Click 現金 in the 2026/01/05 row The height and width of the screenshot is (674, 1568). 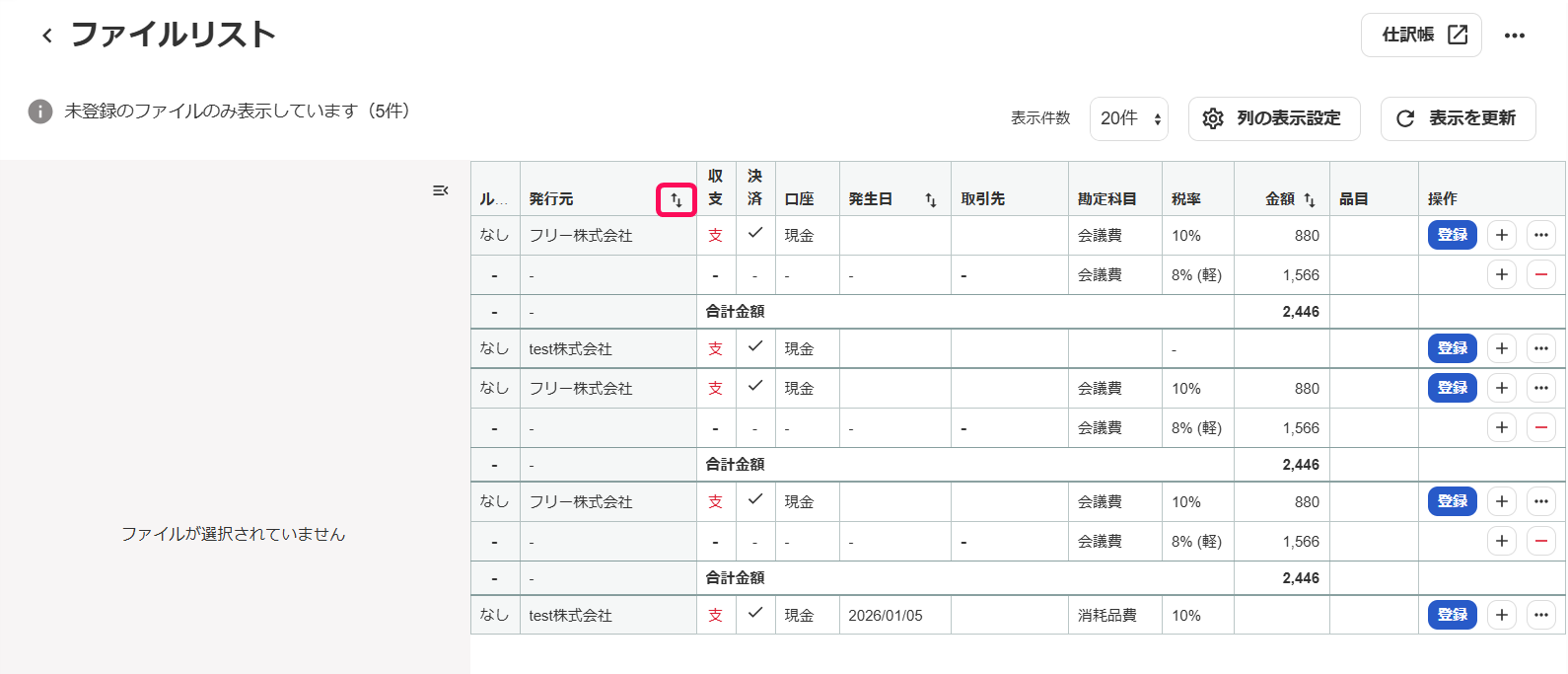[x=799, y=616]
